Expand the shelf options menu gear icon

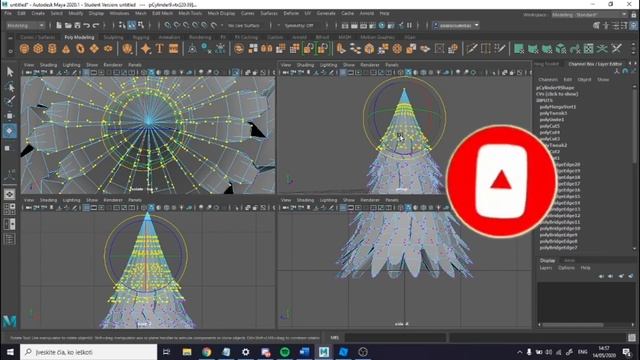(x=10, y=51)
